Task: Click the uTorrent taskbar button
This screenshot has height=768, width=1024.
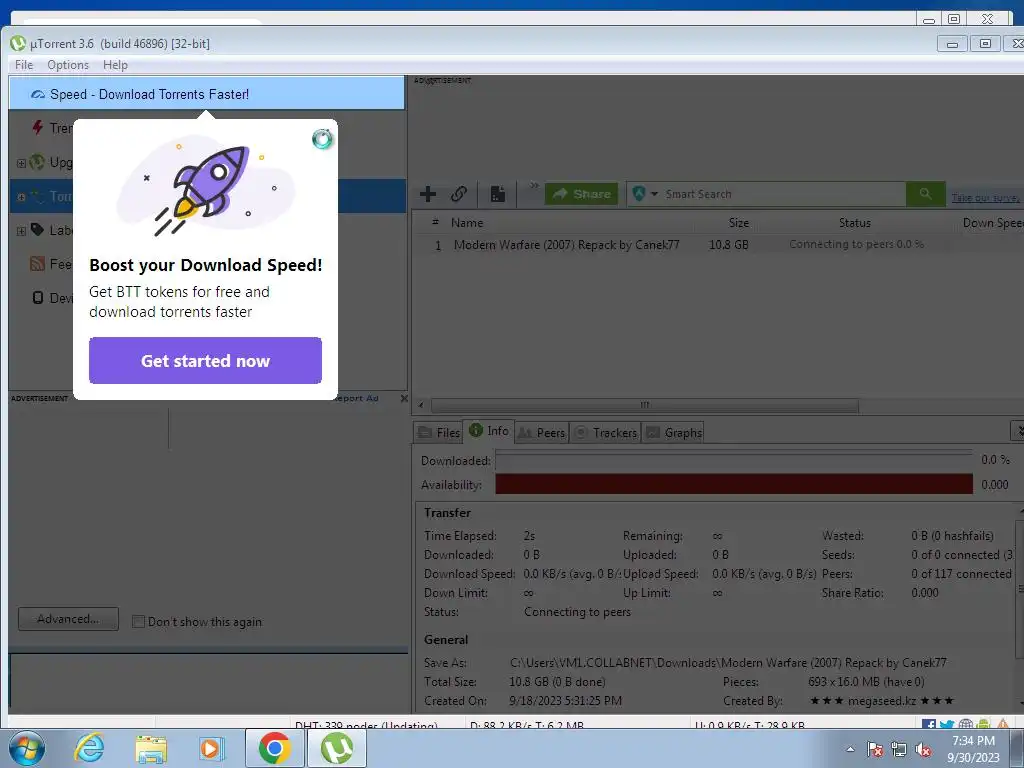Action: [337, 748]
